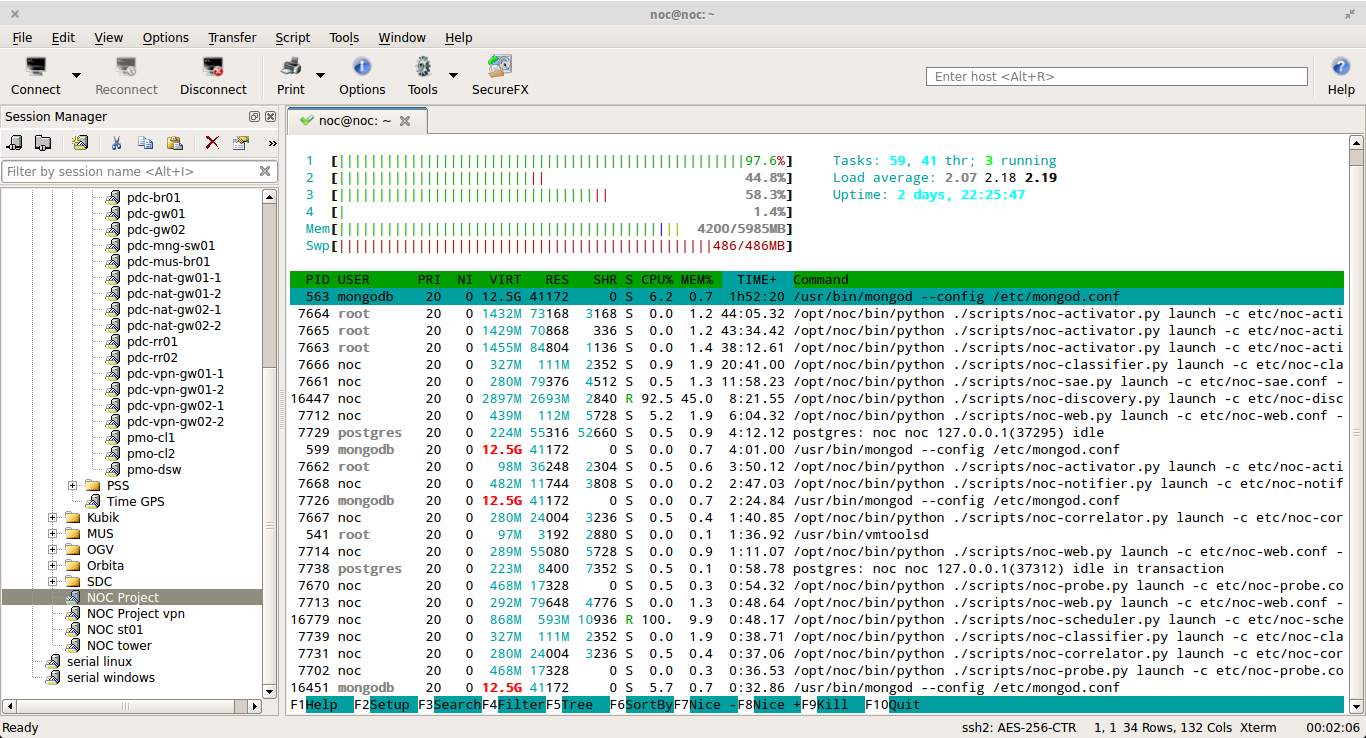Screen dimensions: 1366x738
Task: Click the red X delete icon in Session Manager
Action: tap(212, 143)
